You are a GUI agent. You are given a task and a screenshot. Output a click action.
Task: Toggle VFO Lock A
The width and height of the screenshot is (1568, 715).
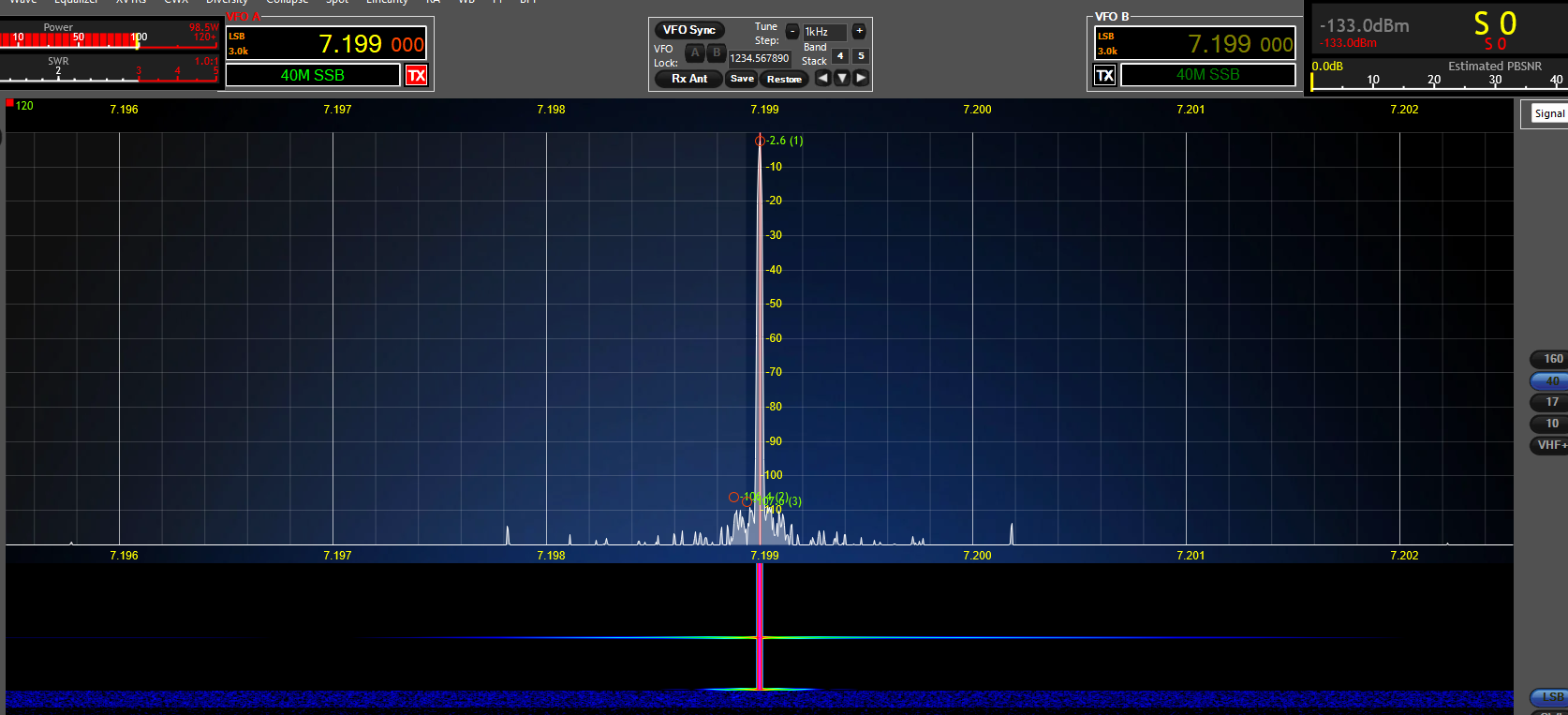(695, 52)
